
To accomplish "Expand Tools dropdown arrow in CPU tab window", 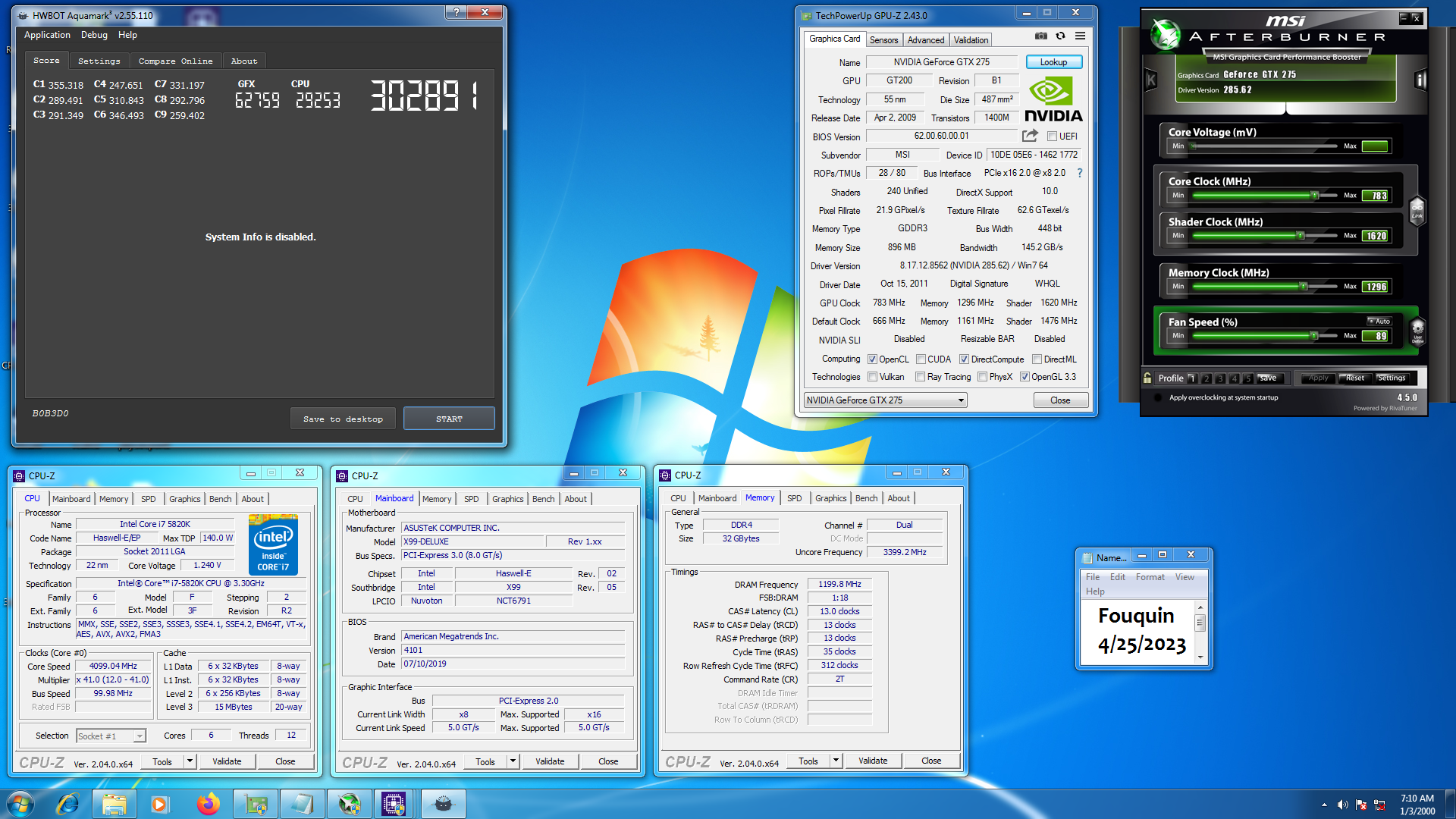I will point(190,761).
